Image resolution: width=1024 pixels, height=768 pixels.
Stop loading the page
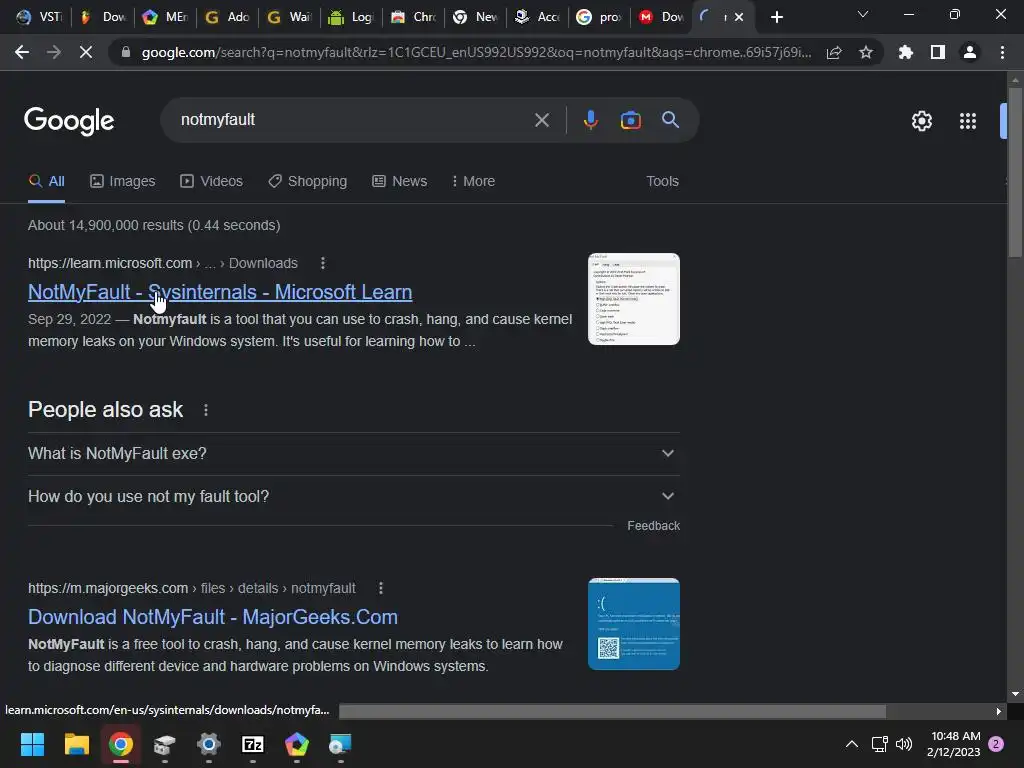(86, 52)
